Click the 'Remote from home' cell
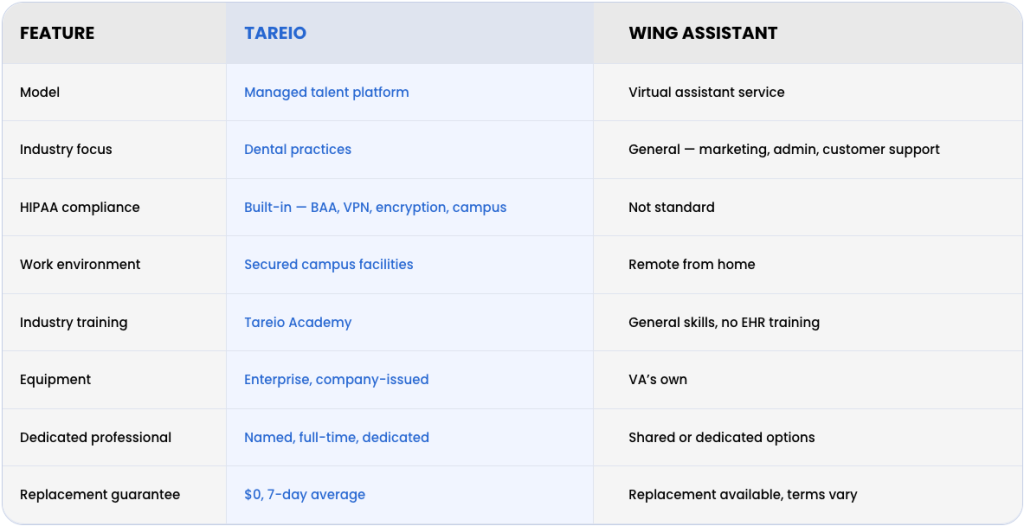The height and width of the screenshot is (526, 1024). coord(692,264)
